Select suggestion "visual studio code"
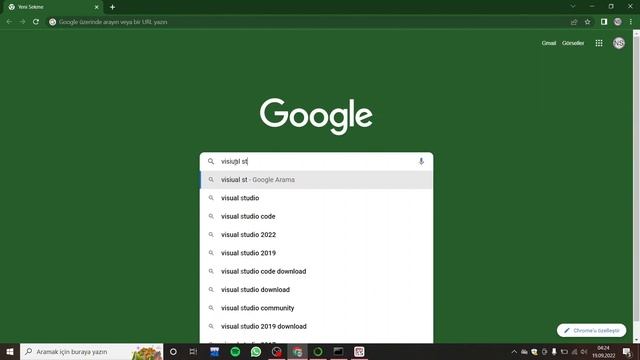The image size is (640, 360). [x=316, y=216]
